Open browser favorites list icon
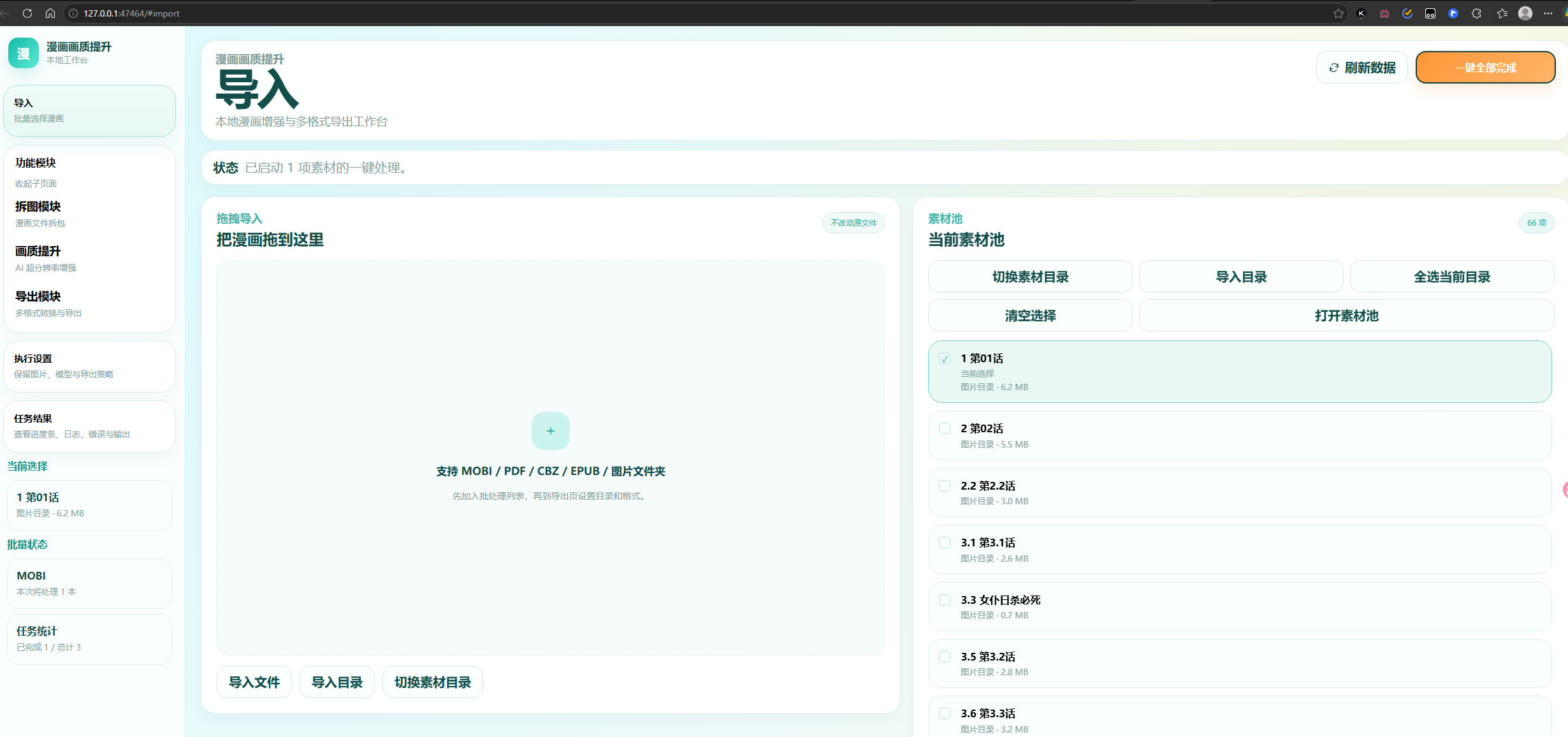Viewport: 1568px width, 737px height. 1502,13
